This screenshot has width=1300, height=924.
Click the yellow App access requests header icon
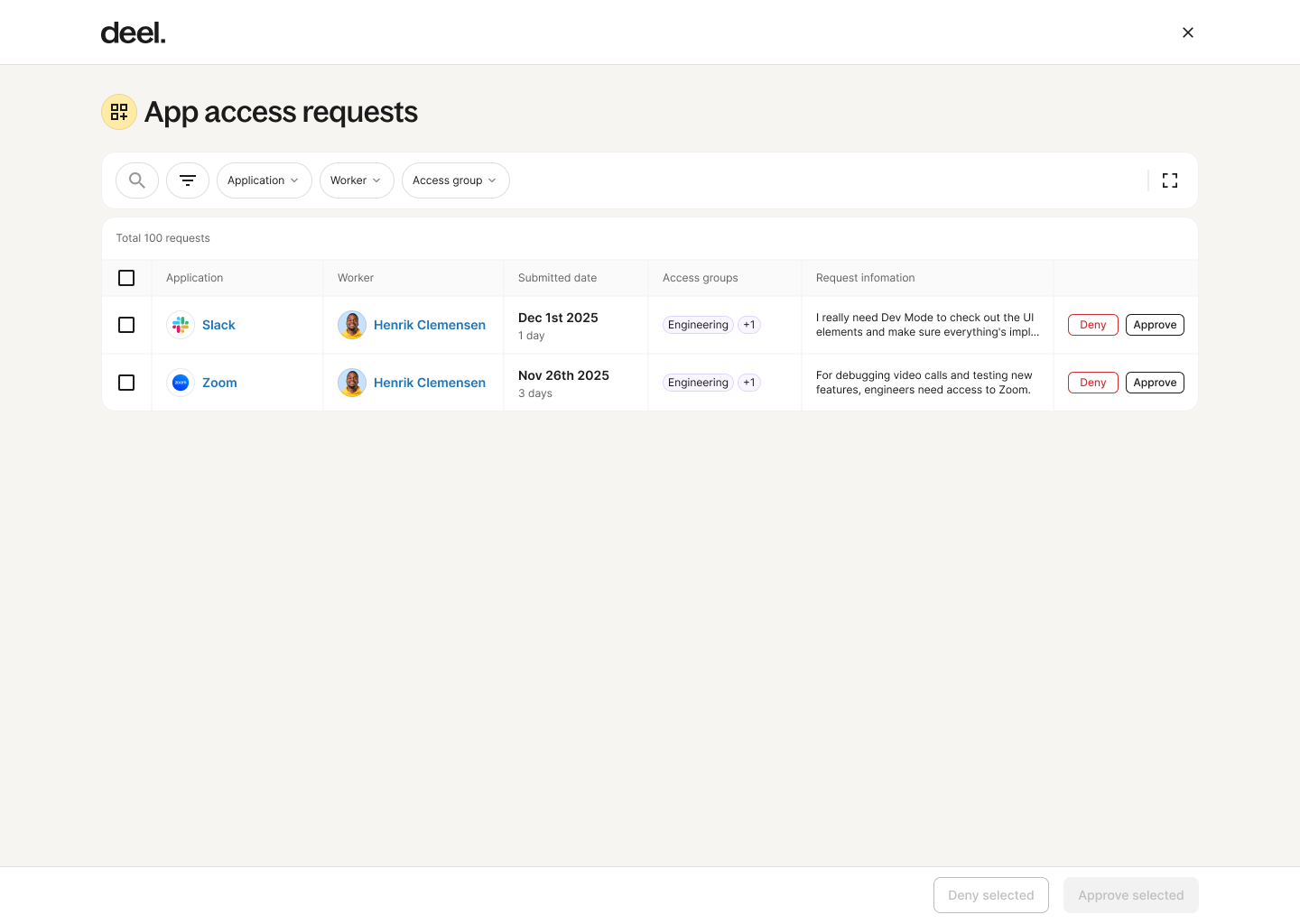pos(118,112)
